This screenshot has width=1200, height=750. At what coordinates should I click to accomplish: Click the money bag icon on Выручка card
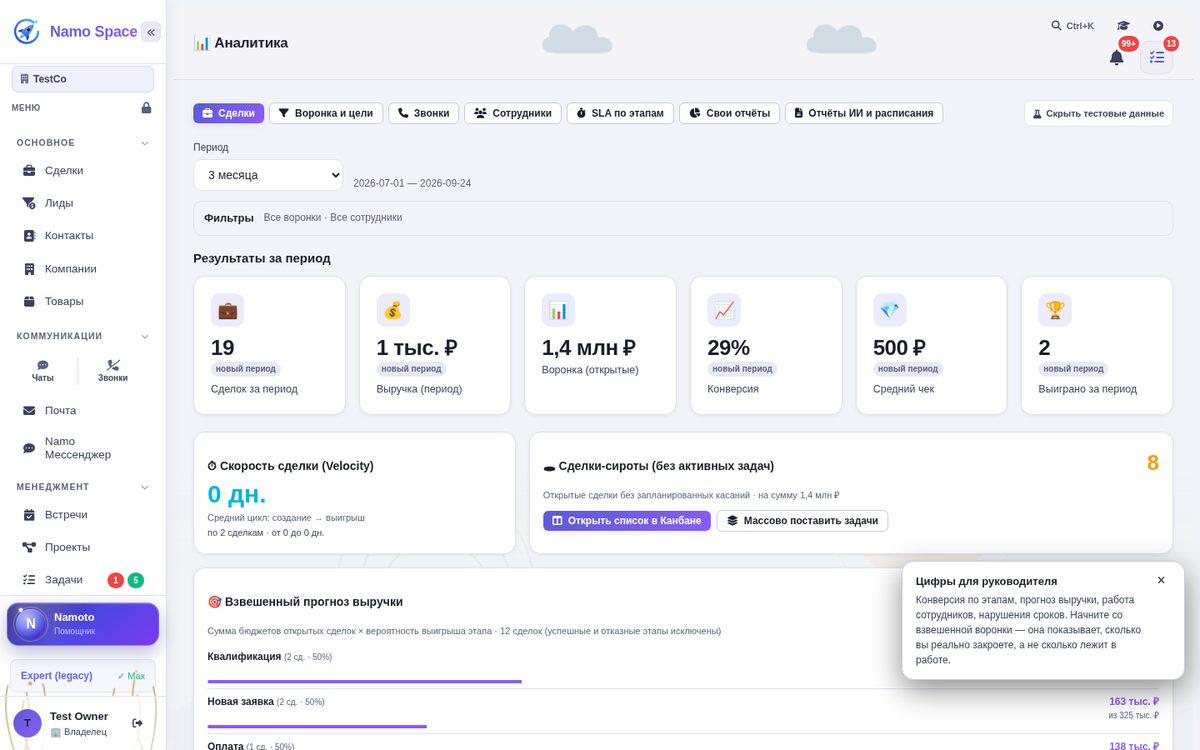click(x=393, y=310)
